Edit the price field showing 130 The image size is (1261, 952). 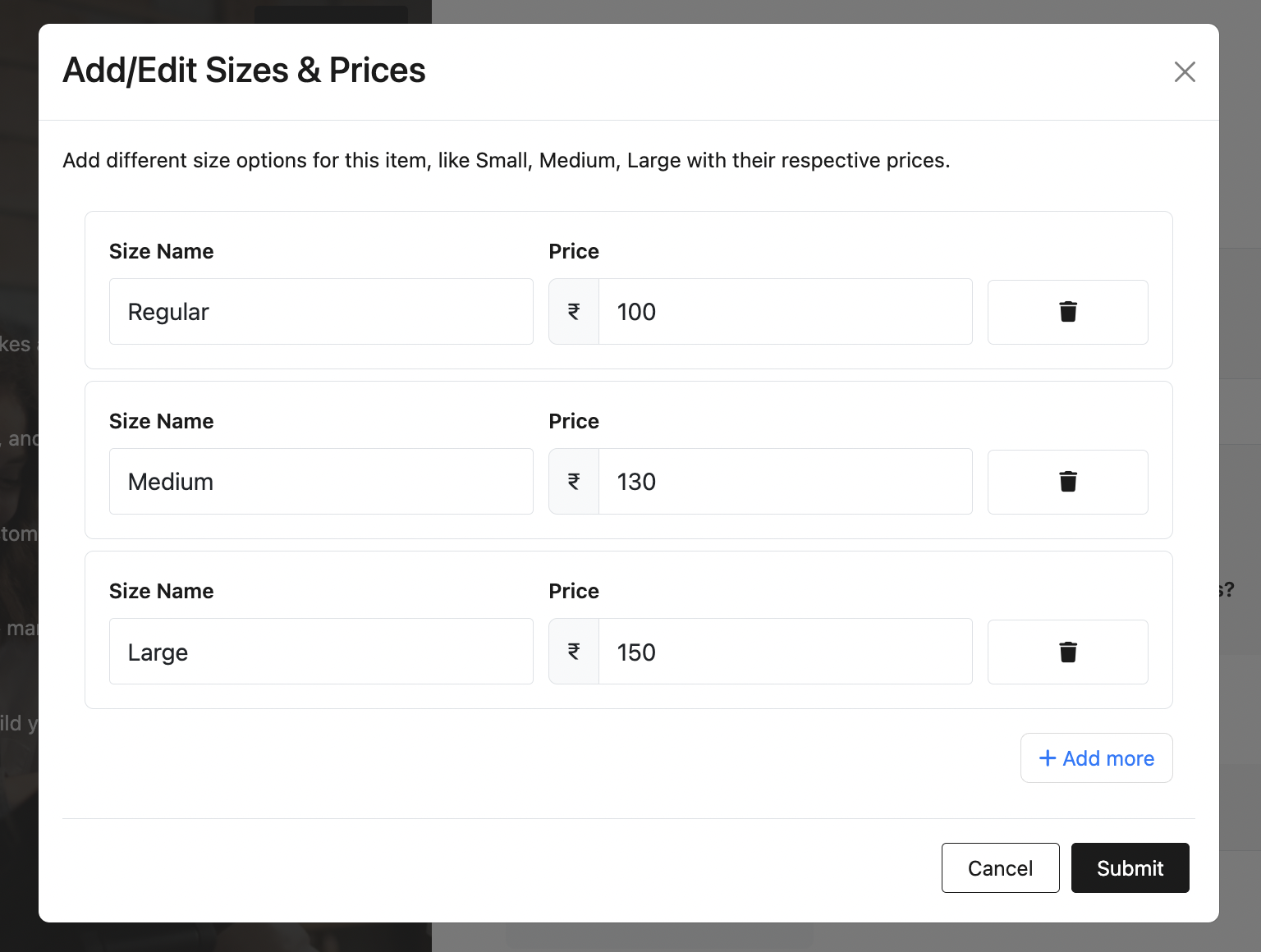785,482
